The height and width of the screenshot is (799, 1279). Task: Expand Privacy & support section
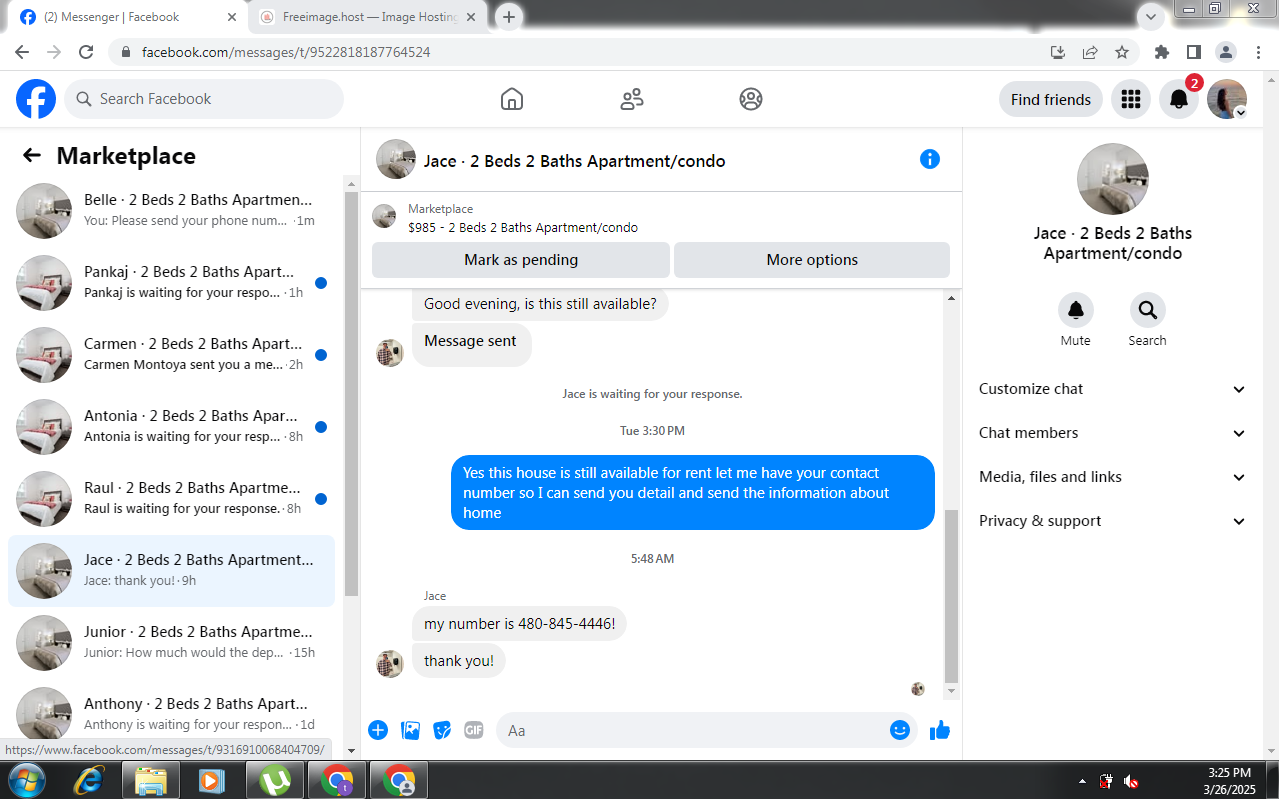tap(1112, 521)
